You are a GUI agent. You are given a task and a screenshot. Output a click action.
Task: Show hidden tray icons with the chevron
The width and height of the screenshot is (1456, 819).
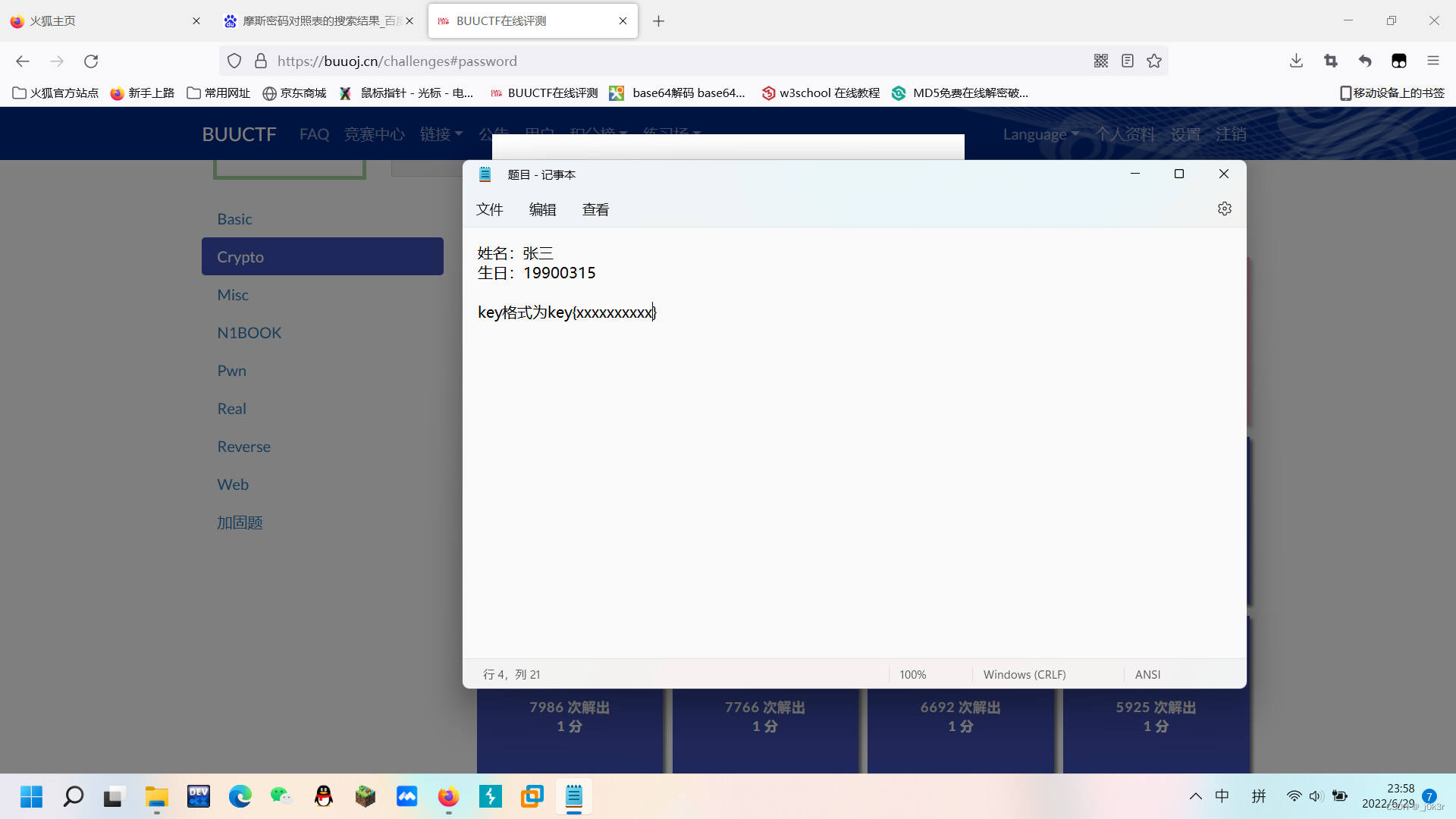pos(1196,796)
